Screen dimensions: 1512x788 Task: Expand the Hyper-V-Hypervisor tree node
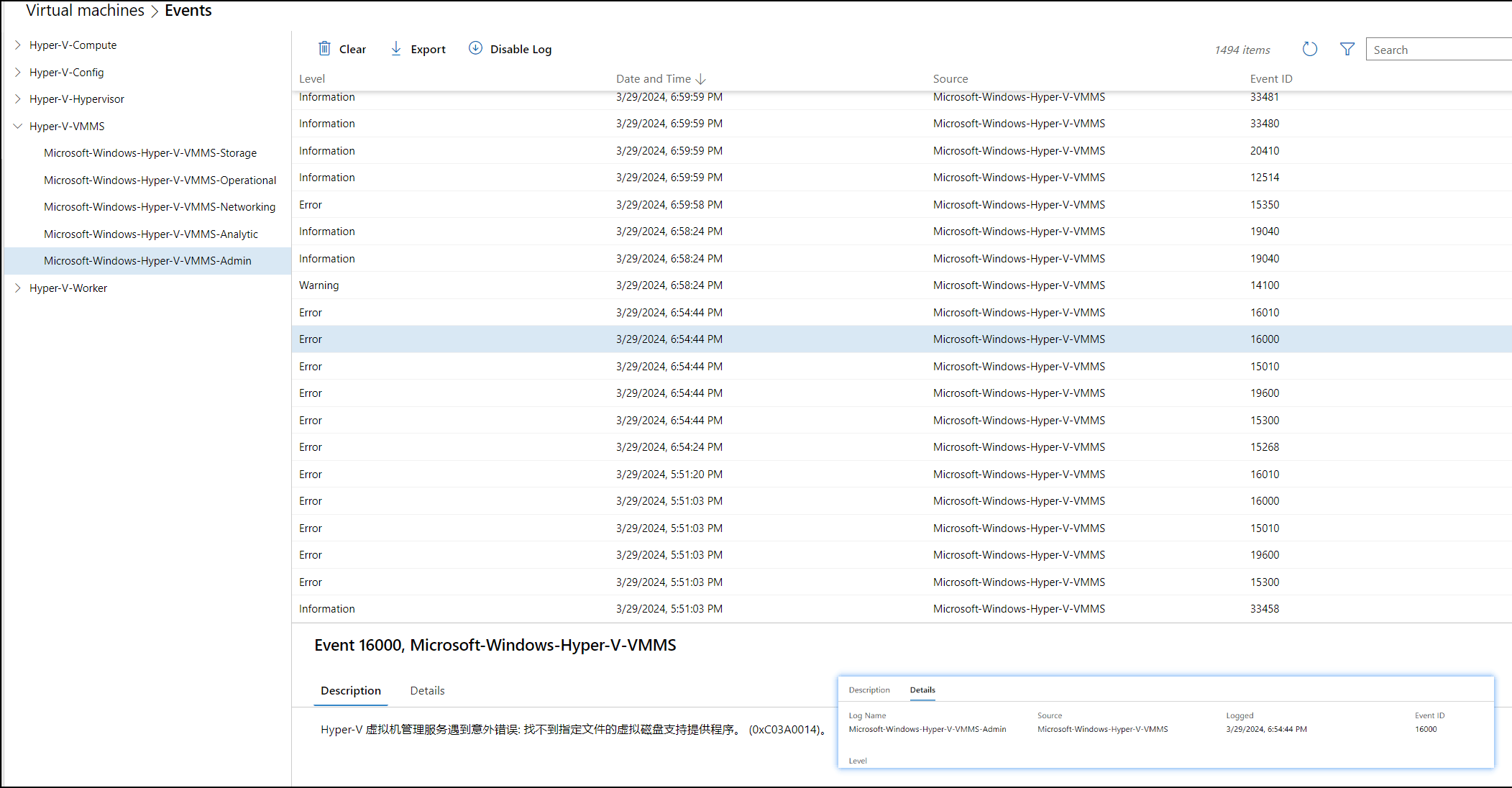coord(18,98)
